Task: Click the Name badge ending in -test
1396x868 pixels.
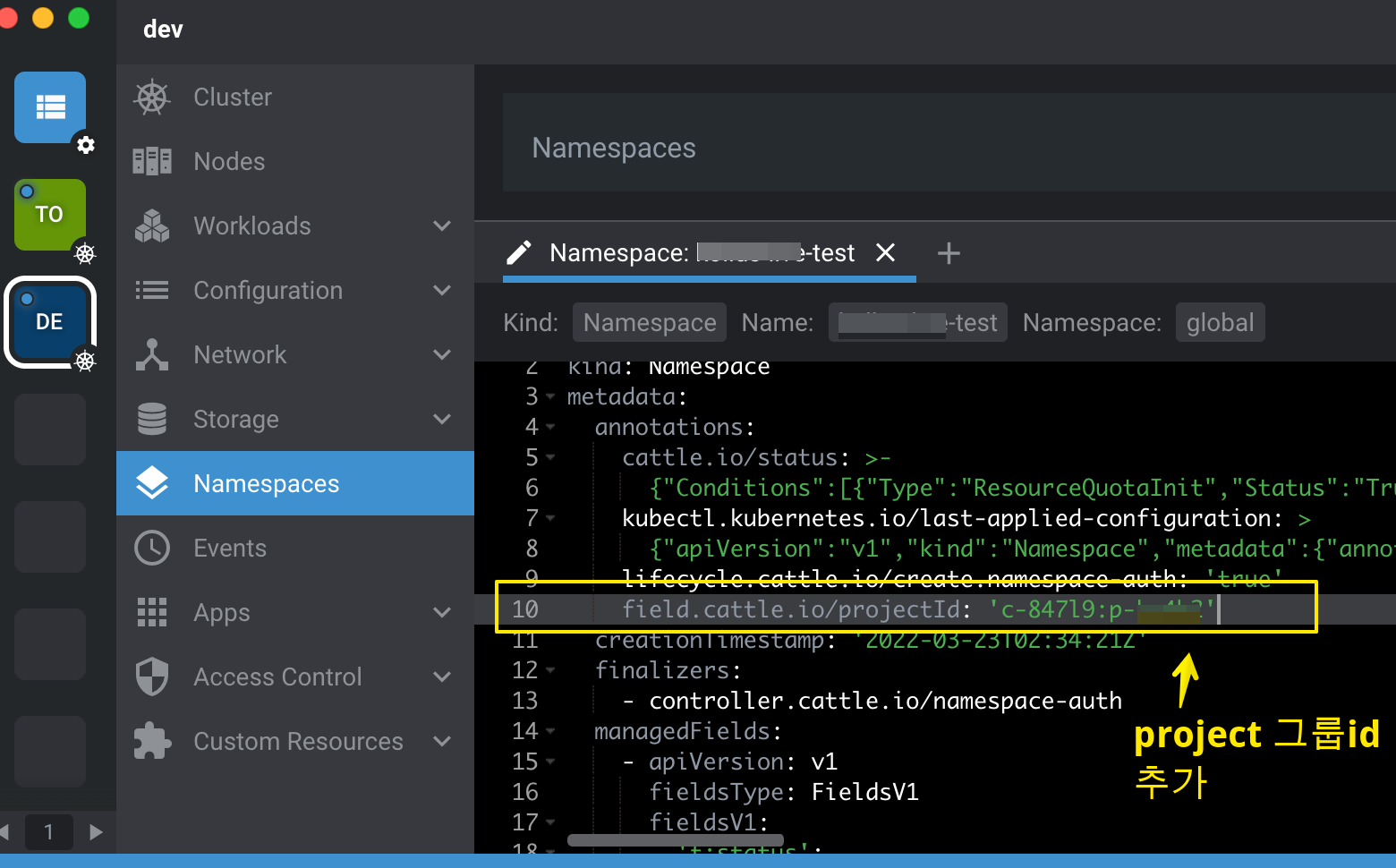Action: point(918,322)
